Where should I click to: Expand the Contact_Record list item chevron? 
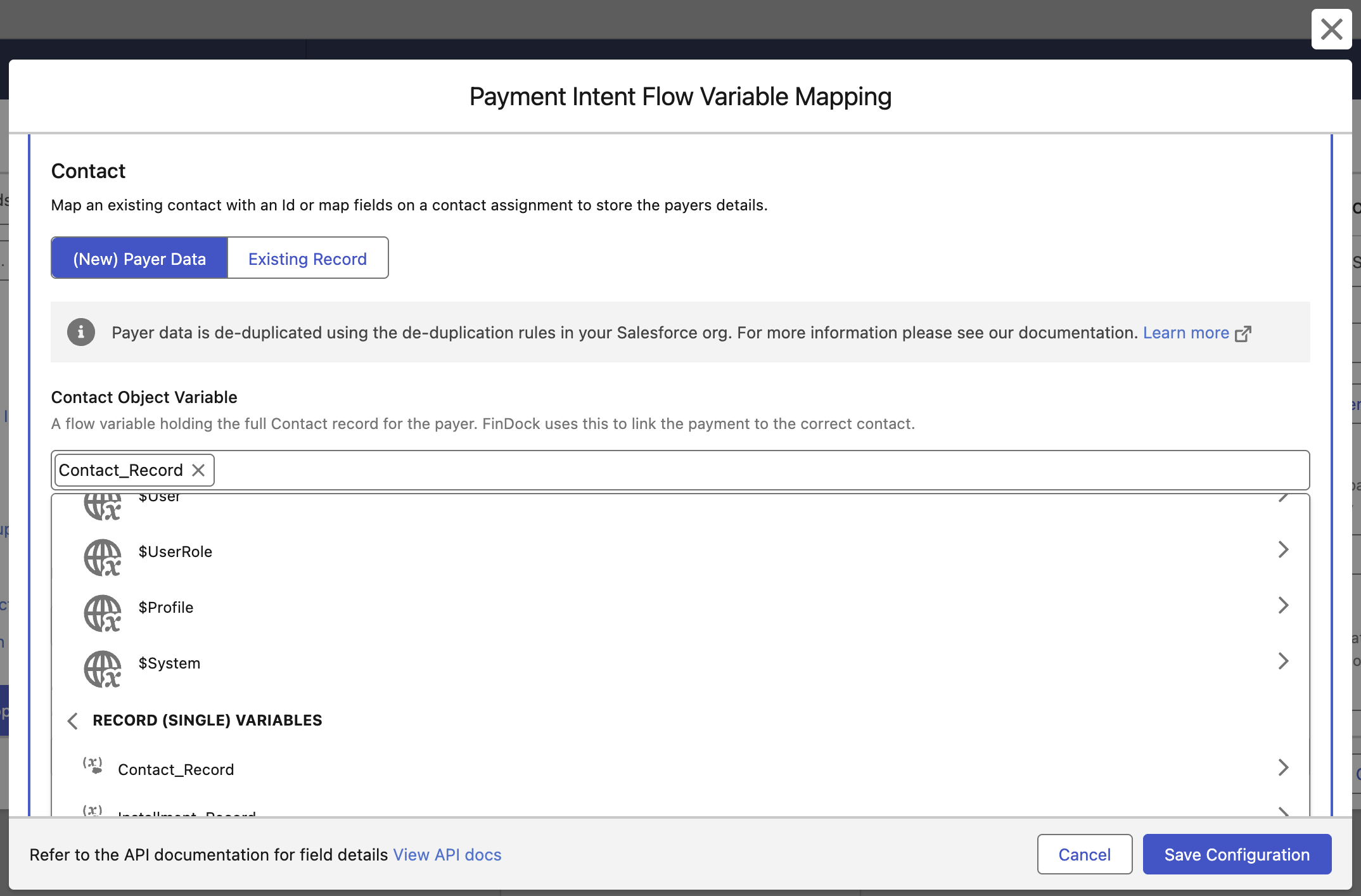pos(1283,767)
